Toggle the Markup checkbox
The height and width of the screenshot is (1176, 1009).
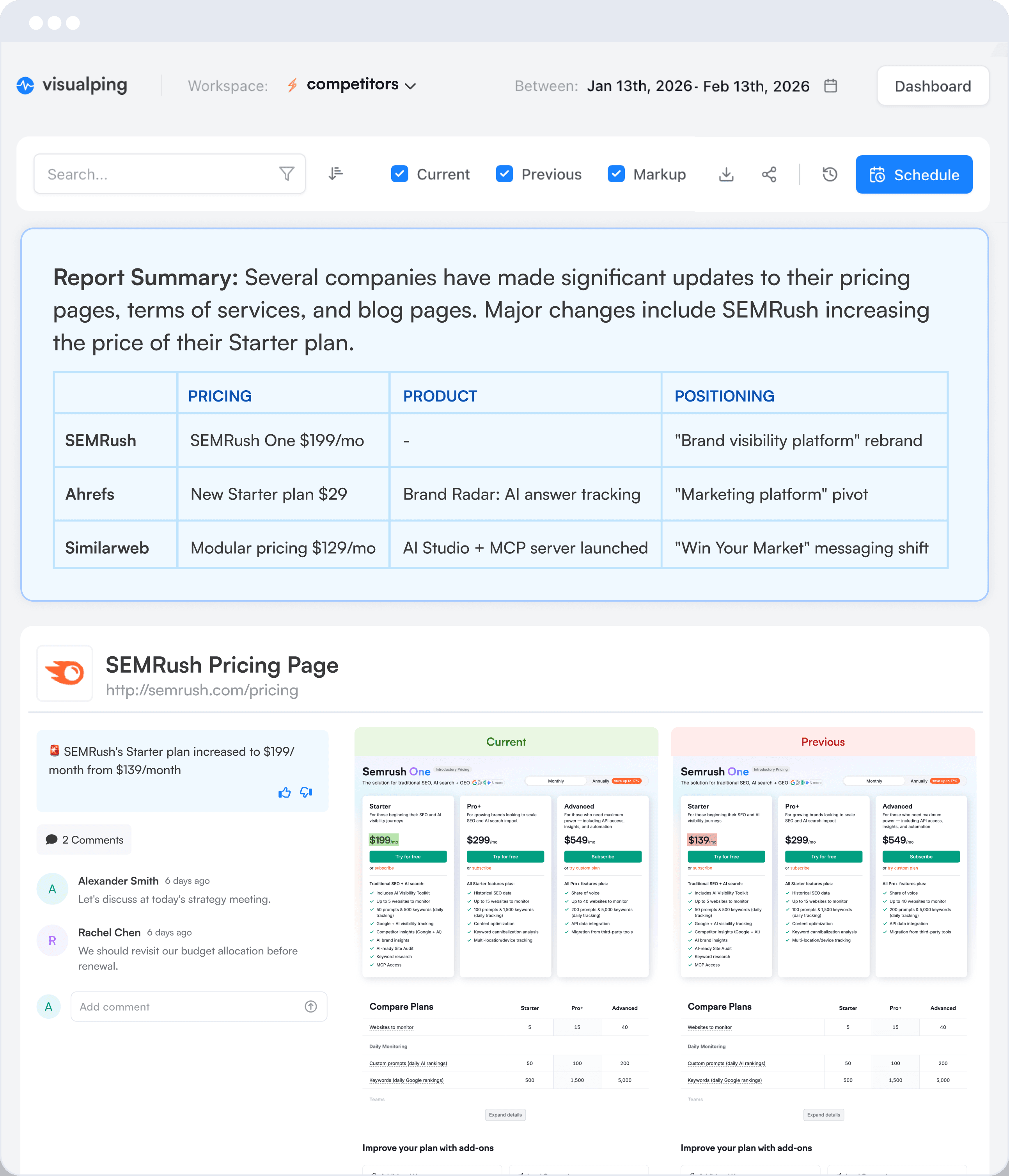tap(616, 174)
